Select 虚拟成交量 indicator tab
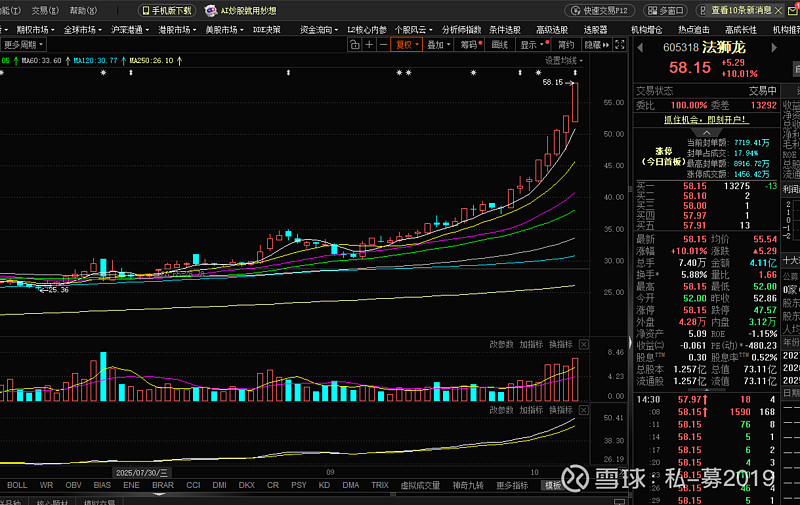 point(420,485)
